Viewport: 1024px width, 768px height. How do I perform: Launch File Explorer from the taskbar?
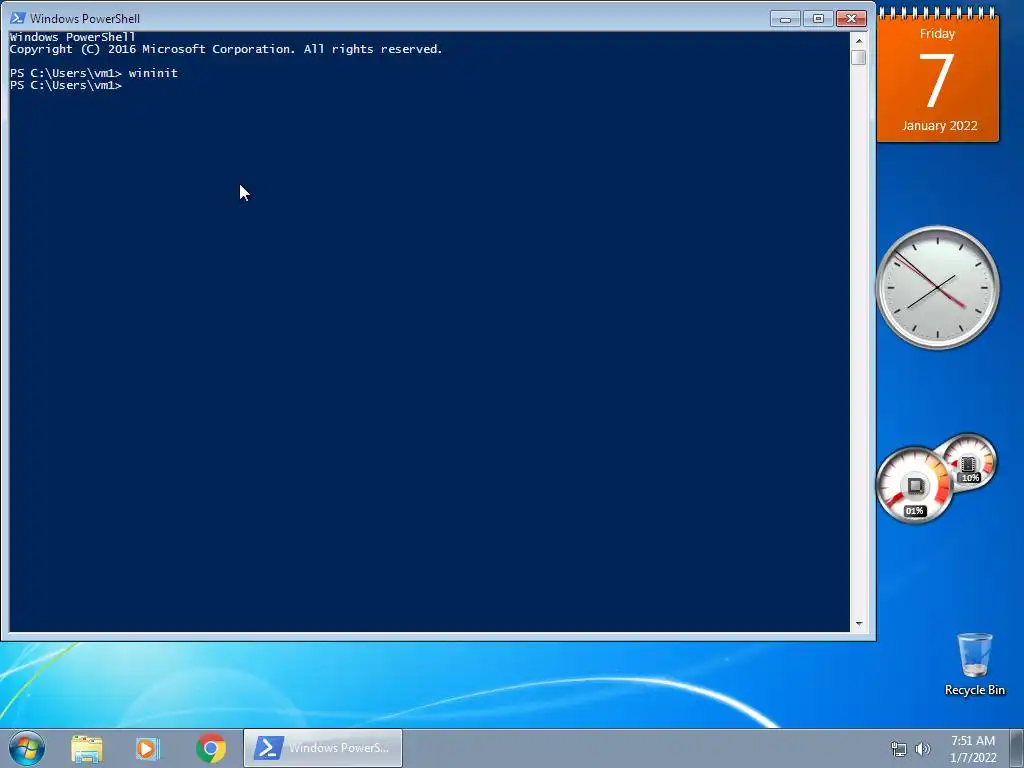[87, 748]
